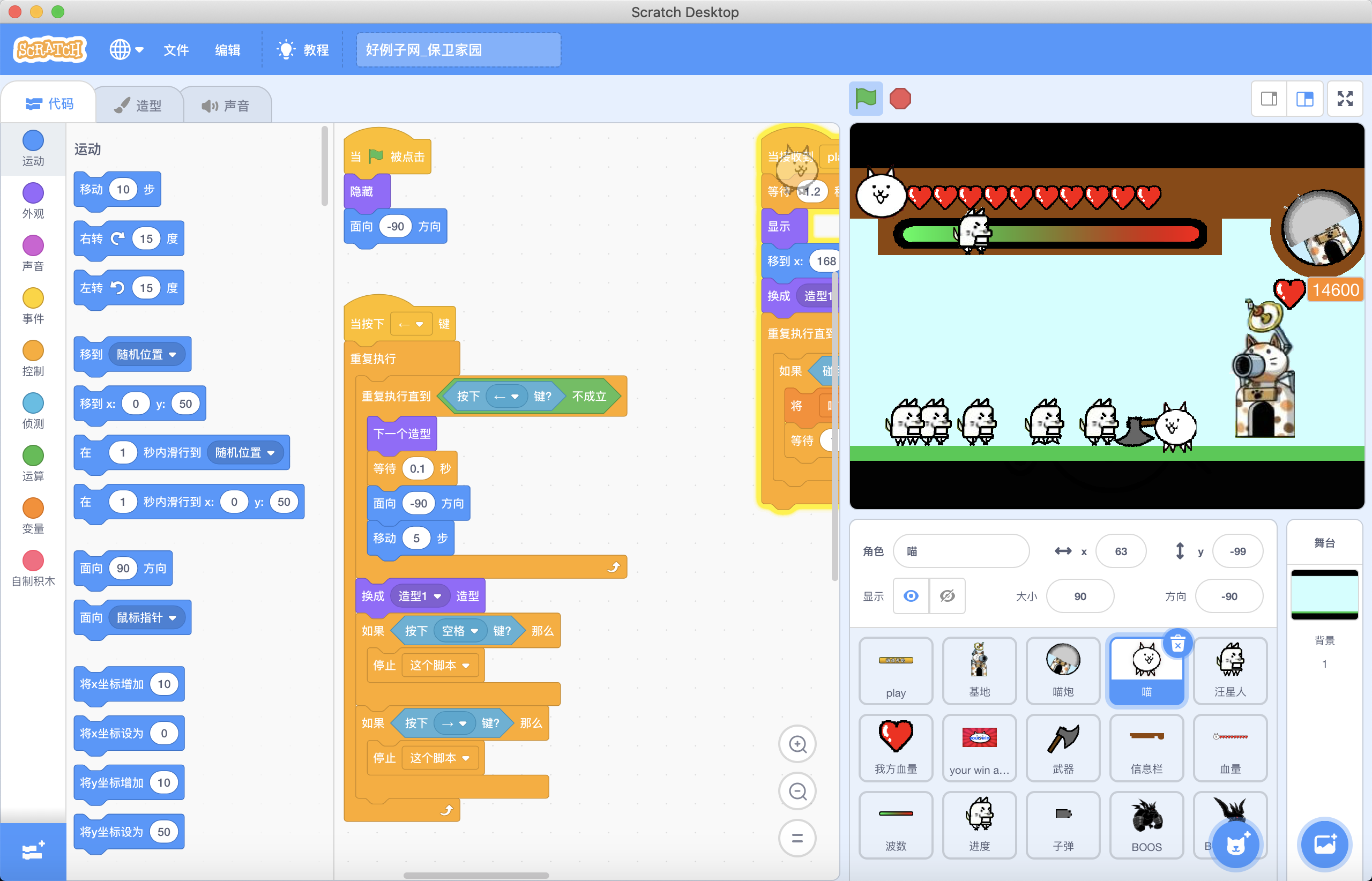Open the key dropdown in 当按下 hat block
Screen dimensions: 1372x881
411,324
